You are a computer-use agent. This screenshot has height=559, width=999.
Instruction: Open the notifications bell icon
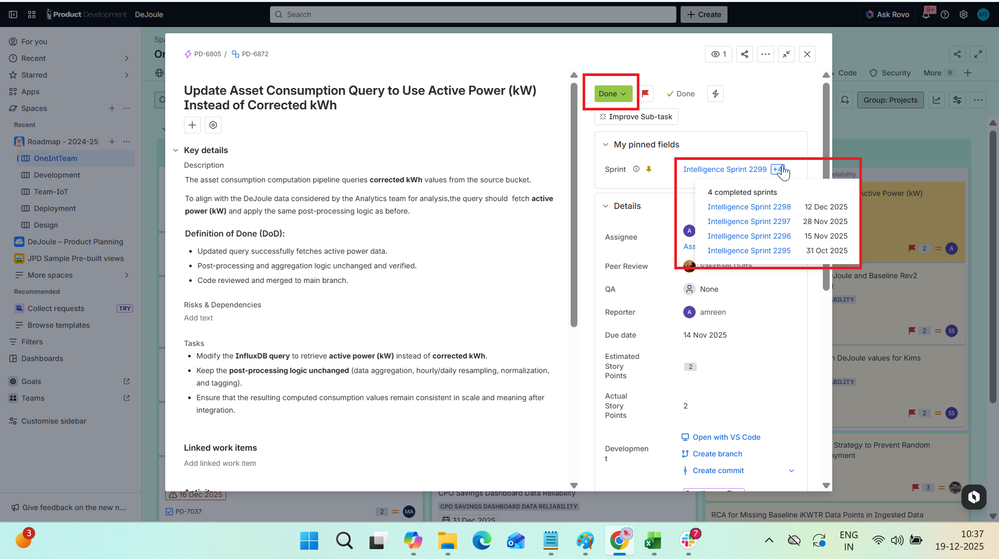(x=927, y=14)
